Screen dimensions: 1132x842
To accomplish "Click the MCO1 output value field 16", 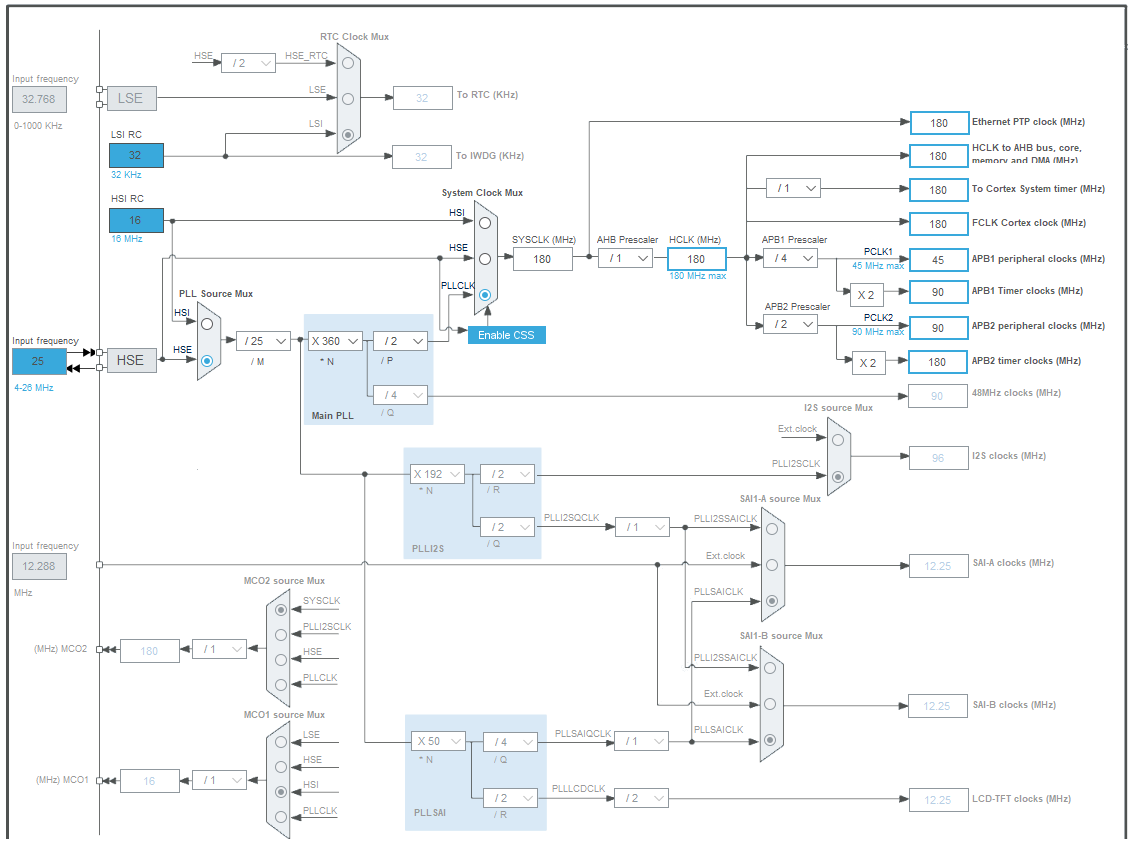I will (149, 781).
